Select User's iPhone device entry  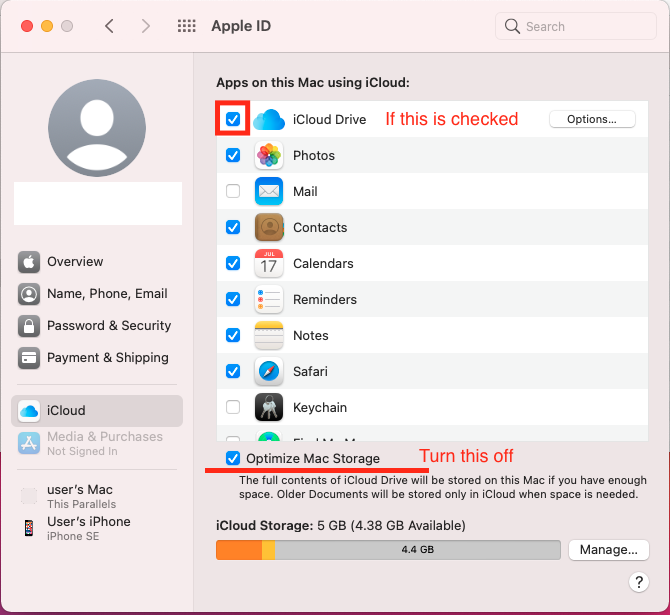[x=97, y=528]
